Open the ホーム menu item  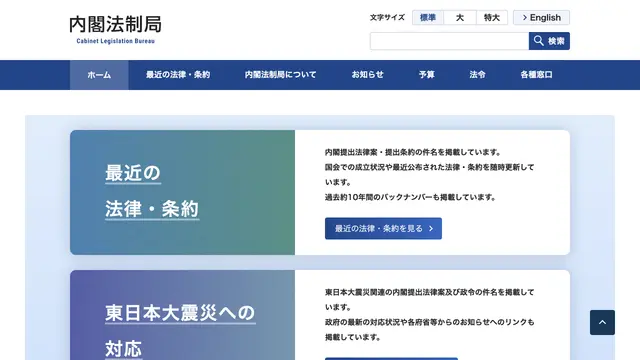click(x=99, y=75)
